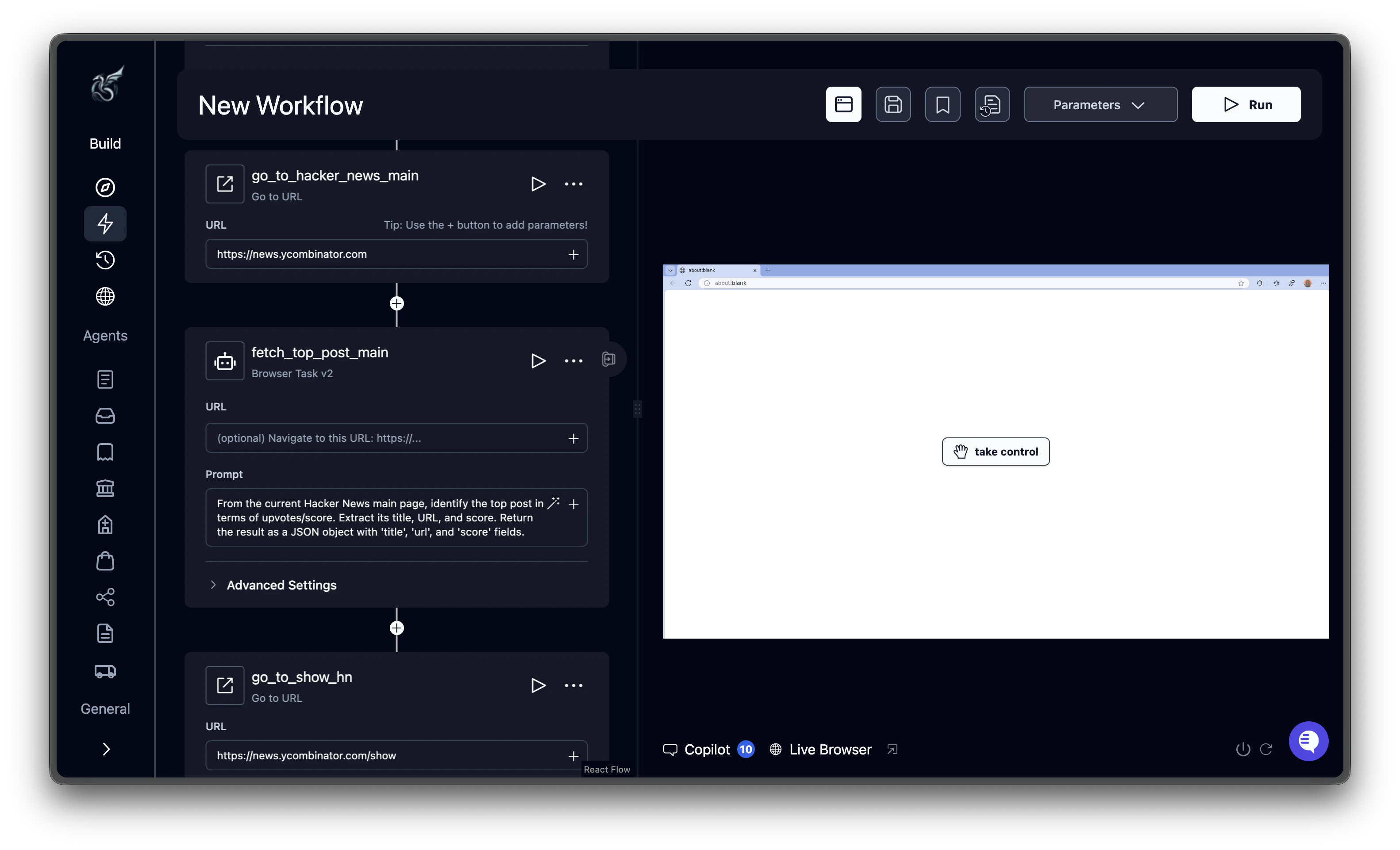Open the bank agent icon under Agents
Screen dimensions: 1400x850
pyautogui.click(x=105, y=488)
